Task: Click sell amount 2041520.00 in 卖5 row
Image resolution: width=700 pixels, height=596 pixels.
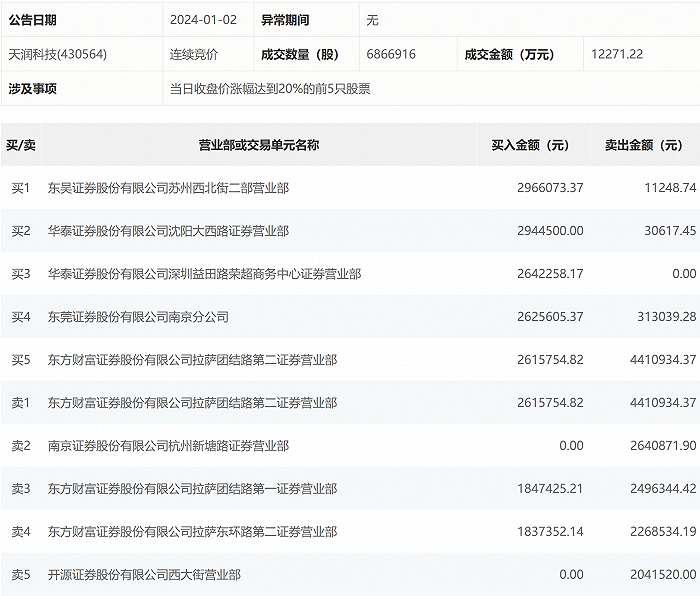Action: (659, 575)
